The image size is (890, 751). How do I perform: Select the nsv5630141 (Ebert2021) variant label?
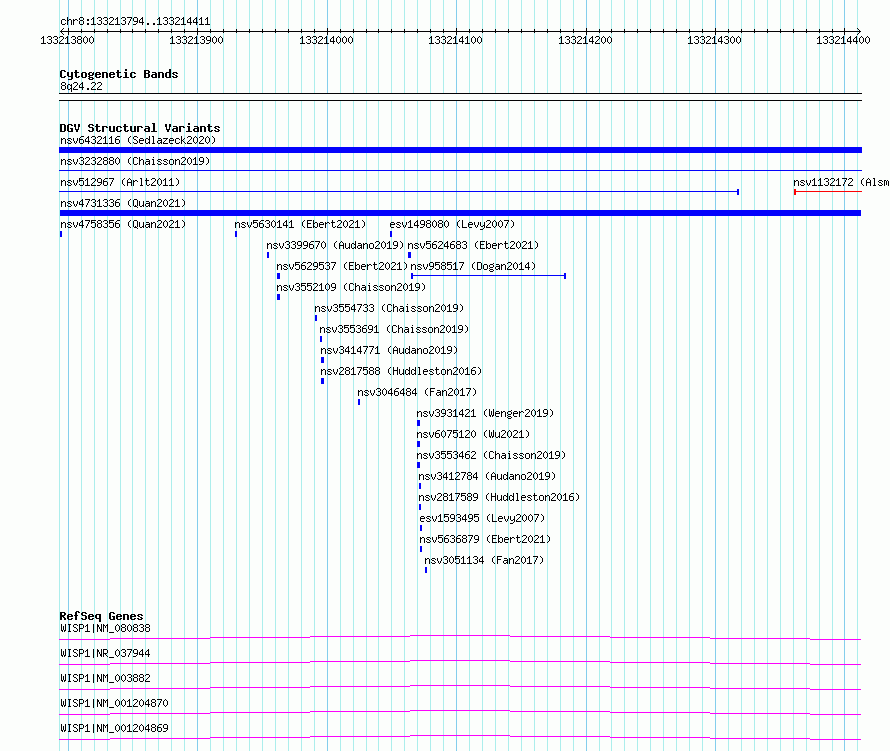click(x=300, y=224)
